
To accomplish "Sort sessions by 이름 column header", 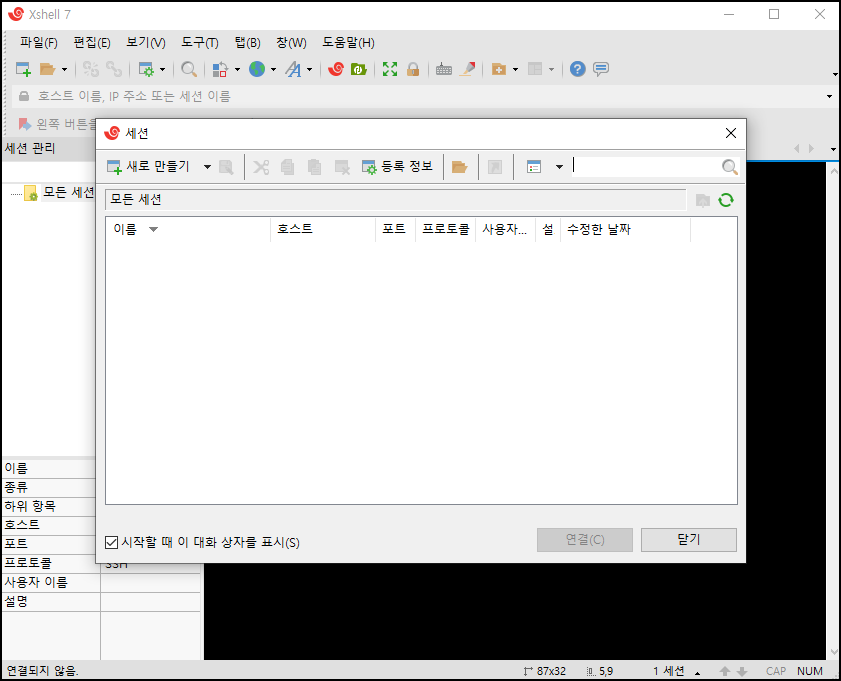I will click(x=188, y=230).
